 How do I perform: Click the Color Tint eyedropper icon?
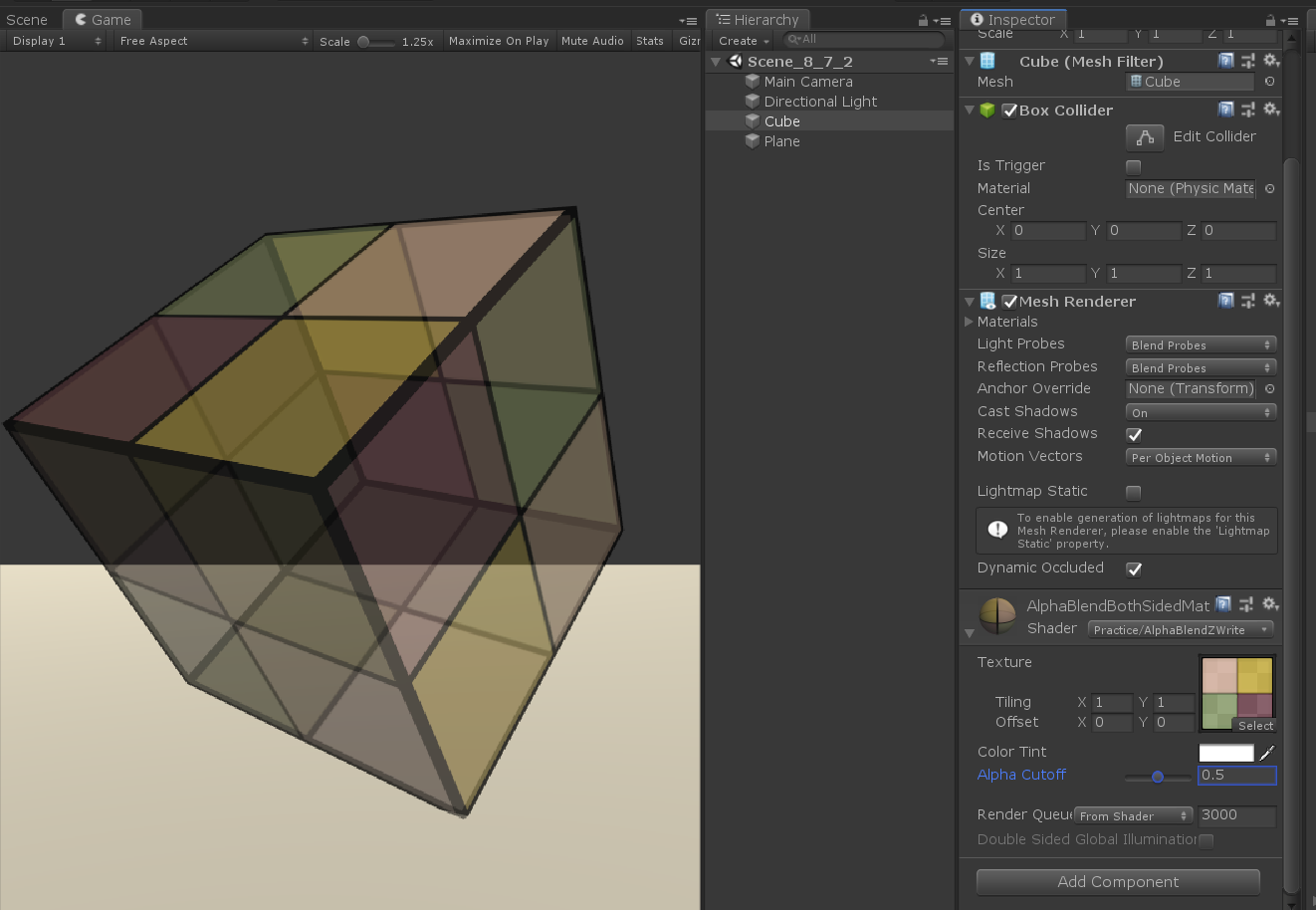(x=1267, y=753)
